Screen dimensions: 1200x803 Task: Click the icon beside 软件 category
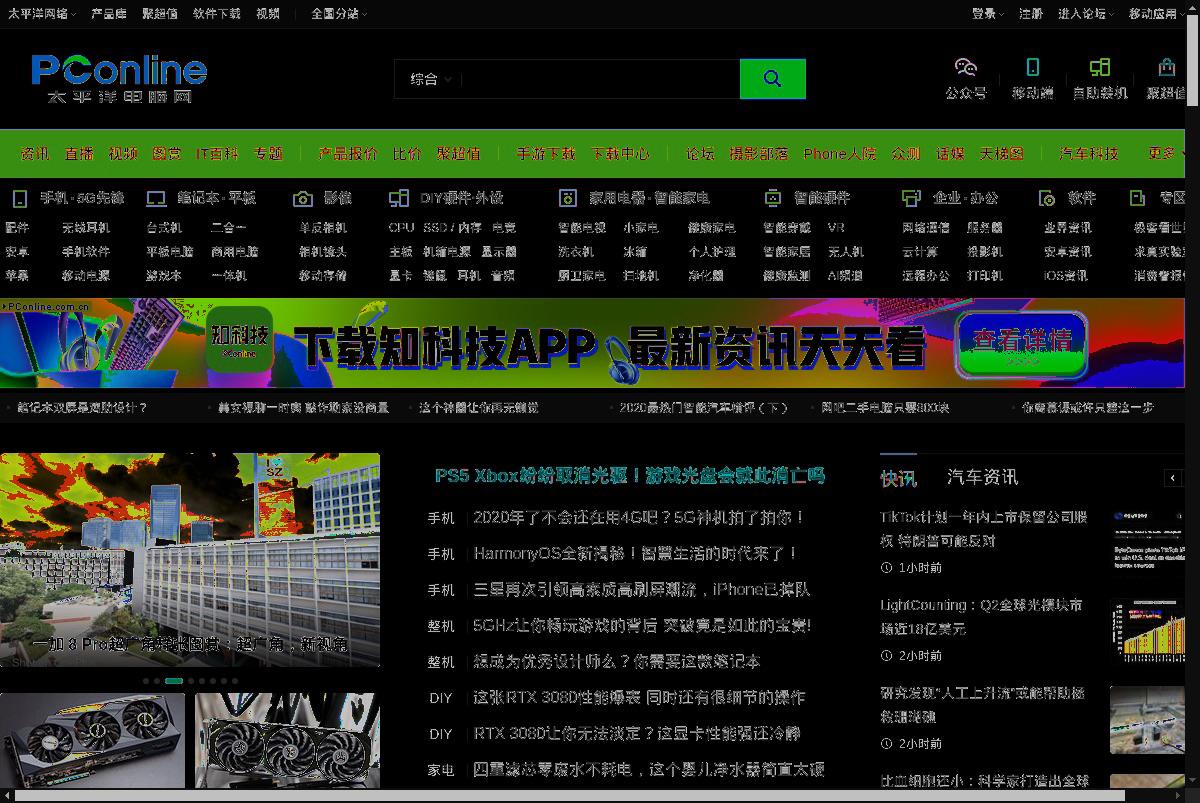tap(1047, 198)
